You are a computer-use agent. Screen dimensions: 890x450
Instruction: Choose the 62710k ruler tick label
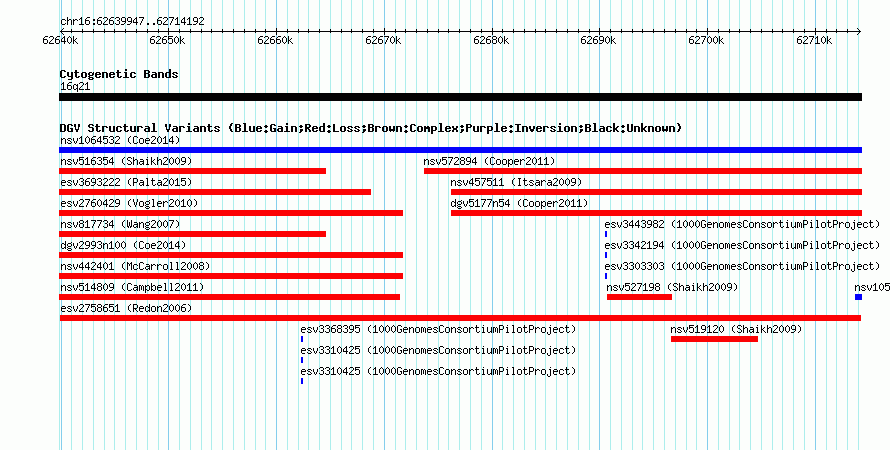click(814, 40)
